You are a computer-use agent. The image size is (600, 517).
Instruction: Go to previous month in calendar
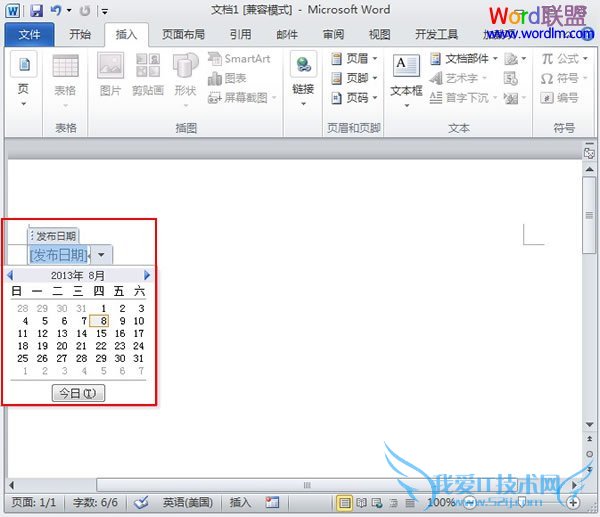tap(10, 275)
